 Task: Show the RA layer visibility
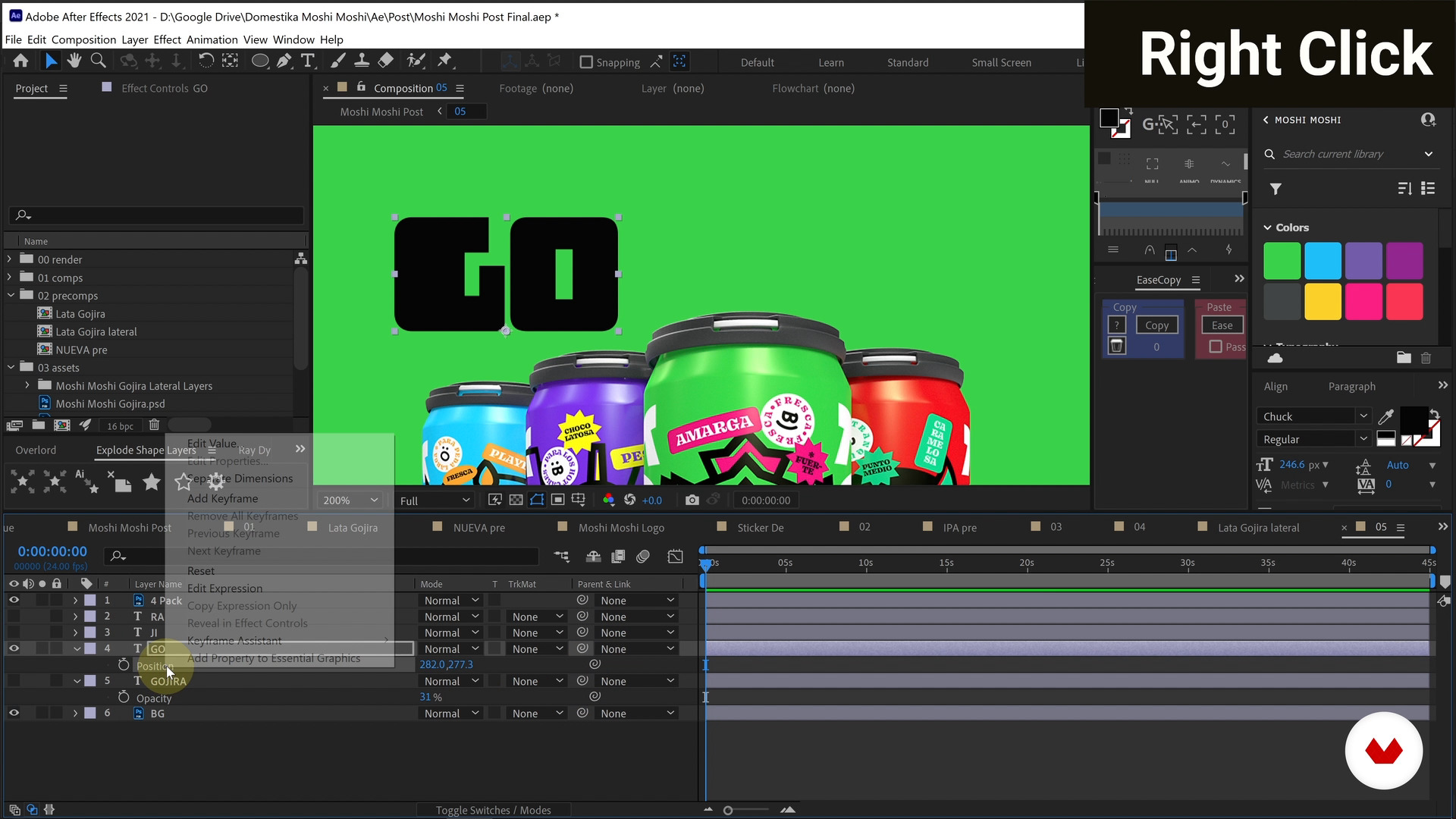14,617
